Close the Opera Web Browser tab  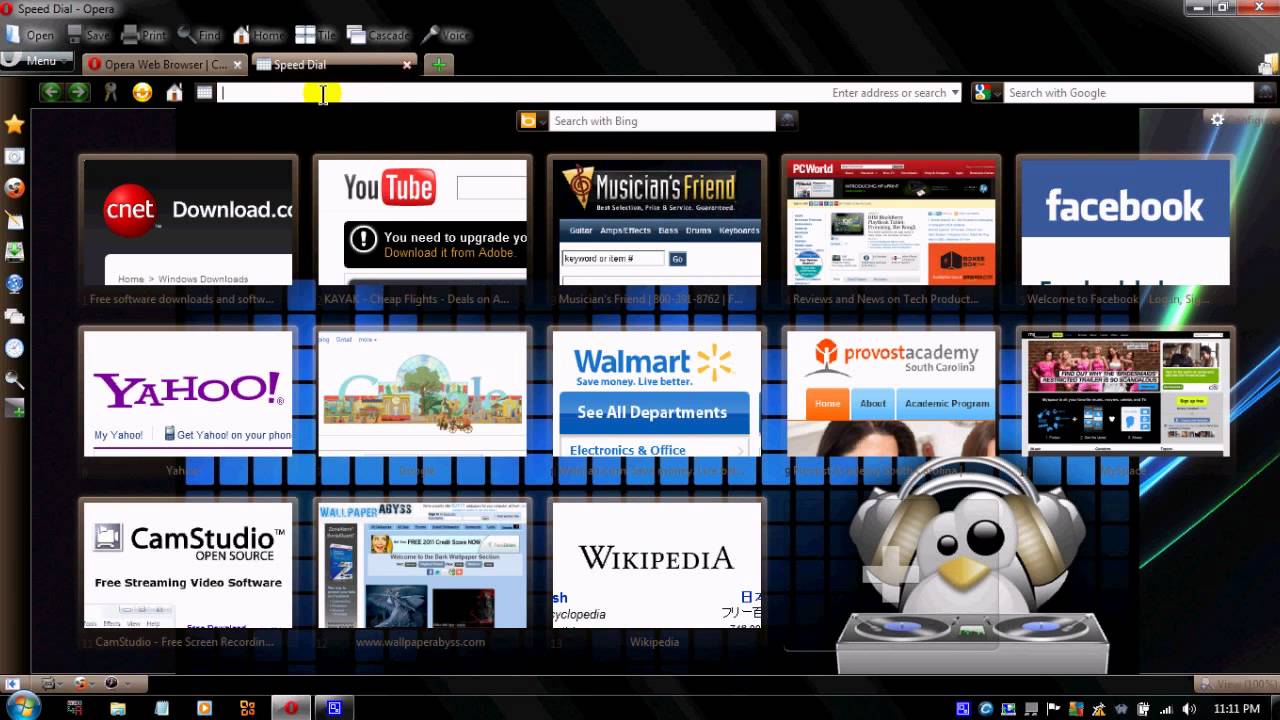click(x=238, y=65)
